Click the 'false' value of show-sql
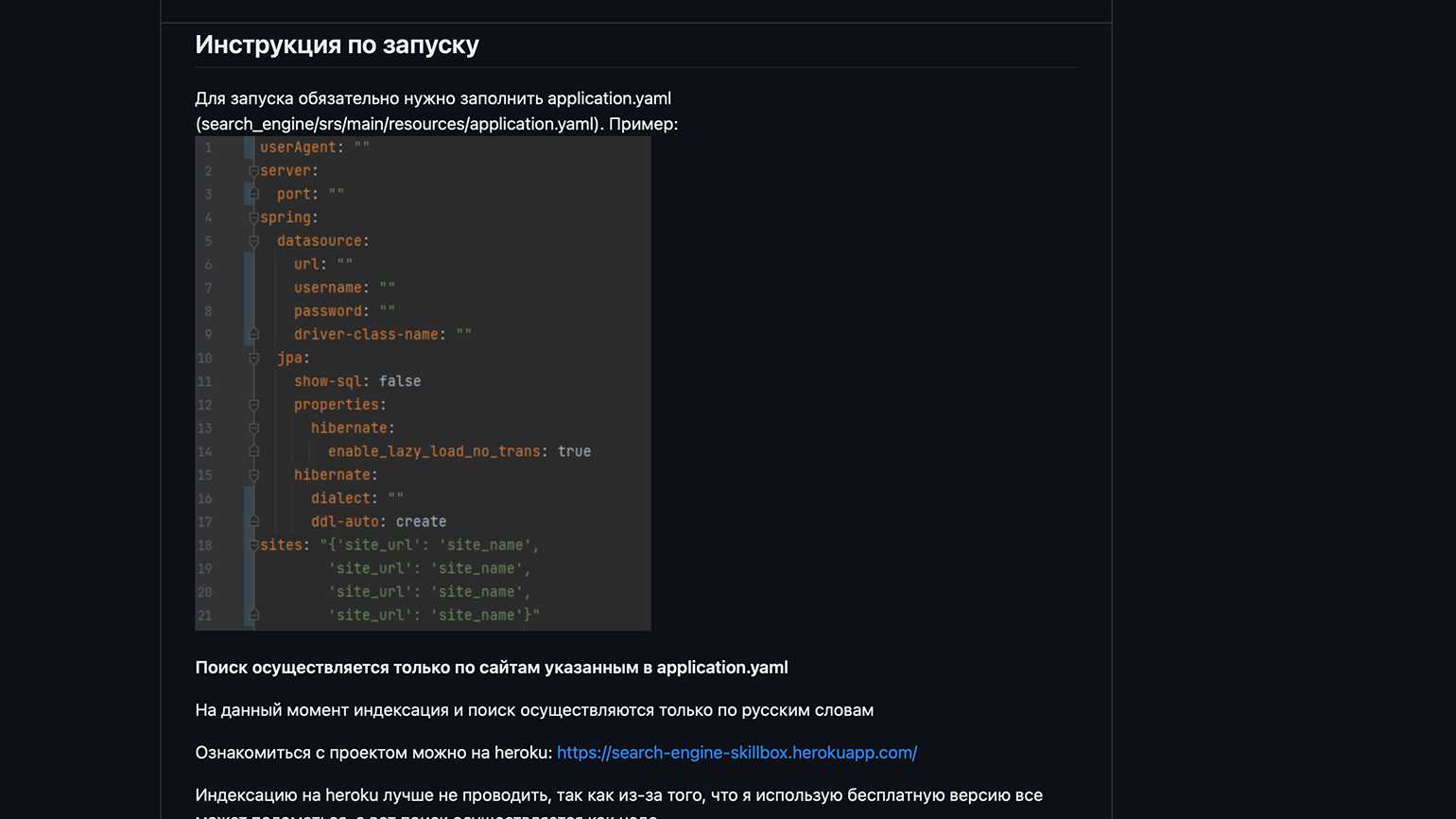 pyautogui.click(x=400, y=381)
